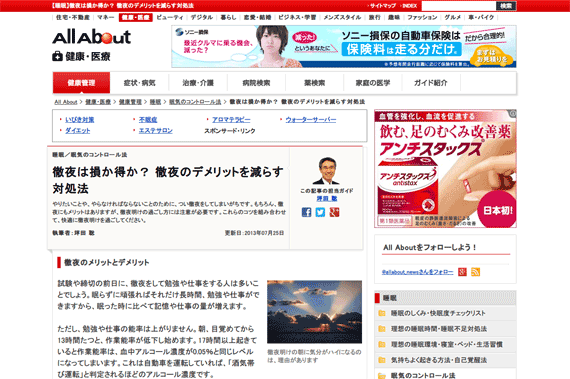This screenshot has width=570, height=379.
Task: Select 車・バイク category
Action: pyautogui.click(x=481, y=17)
